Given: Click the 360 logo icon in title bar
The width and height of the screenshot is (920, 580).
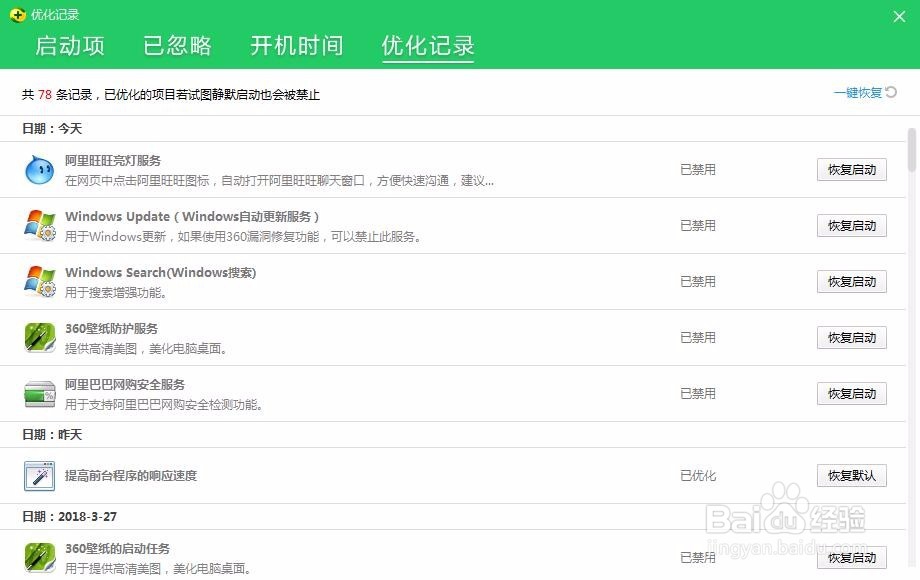Looking at the screenshot, I should (x=18, y=15).
